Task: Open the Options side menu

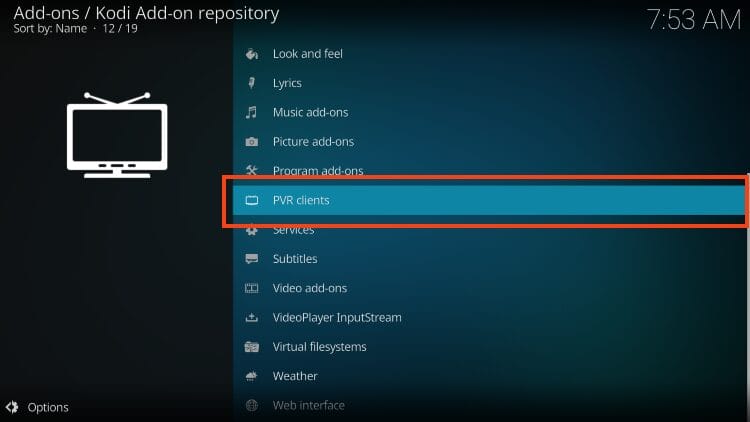Action: coord(48,407)
